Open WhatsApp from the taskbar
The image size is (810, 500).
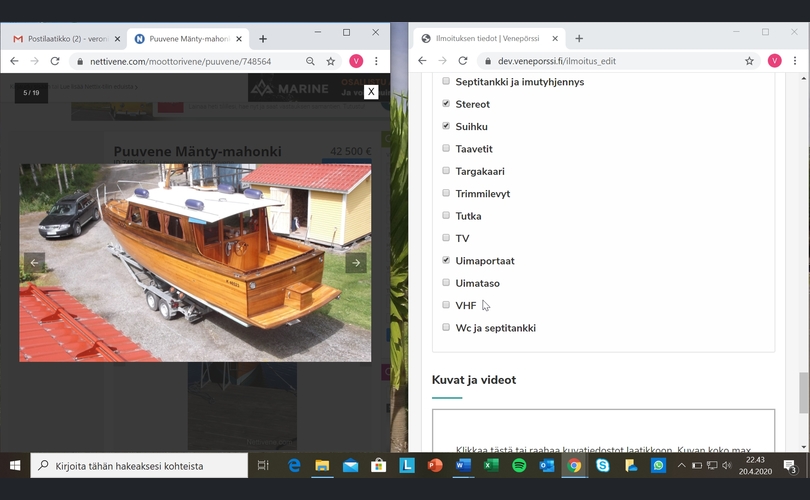pyautogui.click(x=658, y=465)
